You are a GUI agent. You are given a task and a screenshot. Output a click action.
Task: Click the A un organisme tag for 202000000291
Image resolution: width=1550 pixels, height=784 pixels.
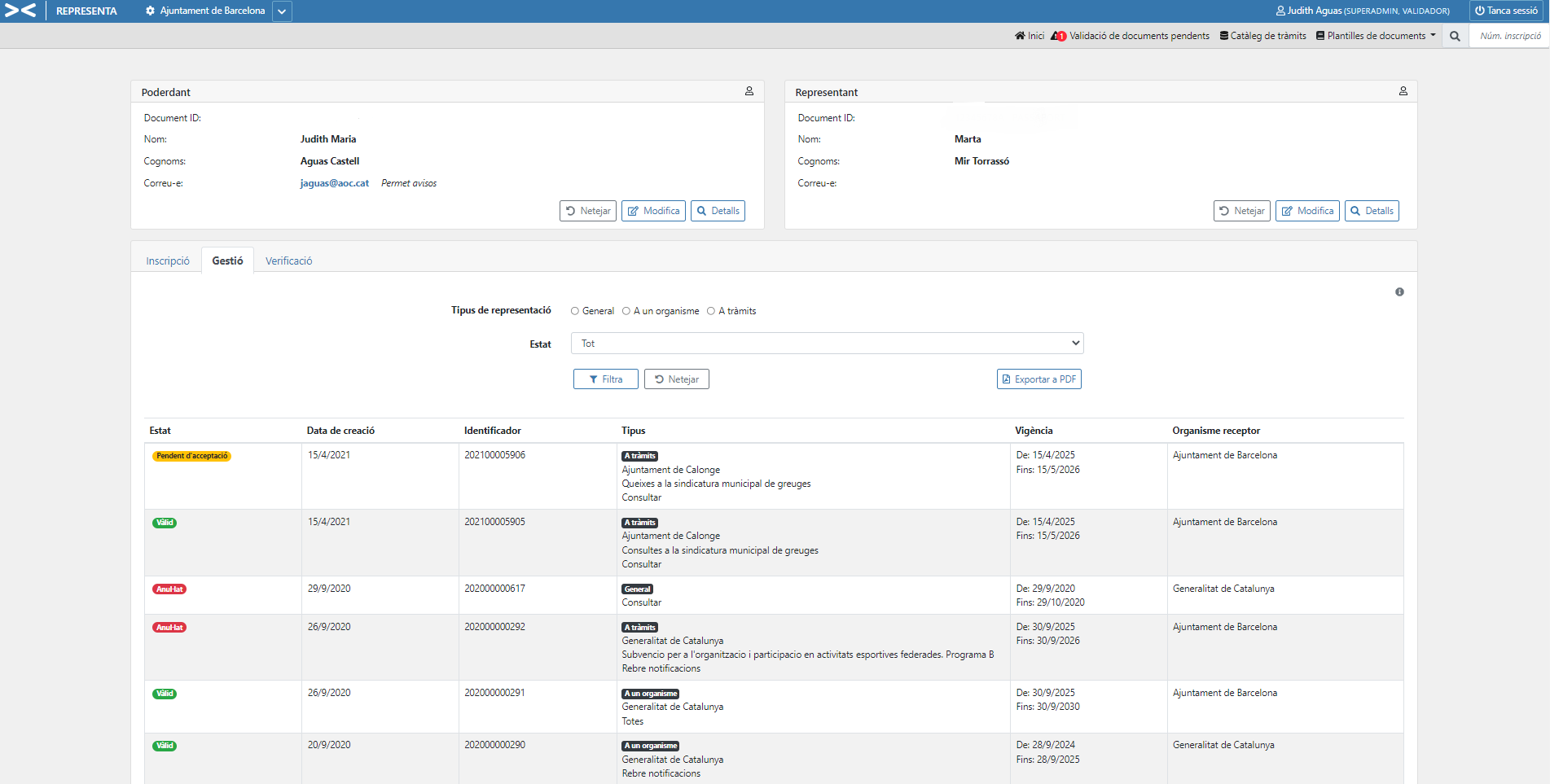[x=651, y=694]
